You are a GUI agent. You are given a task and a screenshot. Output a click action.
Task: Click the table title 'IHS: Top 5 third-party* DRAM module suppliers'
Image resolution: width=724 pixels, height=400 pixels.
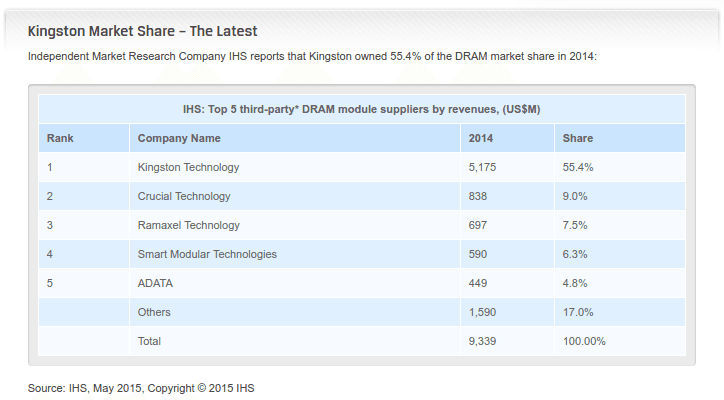(362, 109)
